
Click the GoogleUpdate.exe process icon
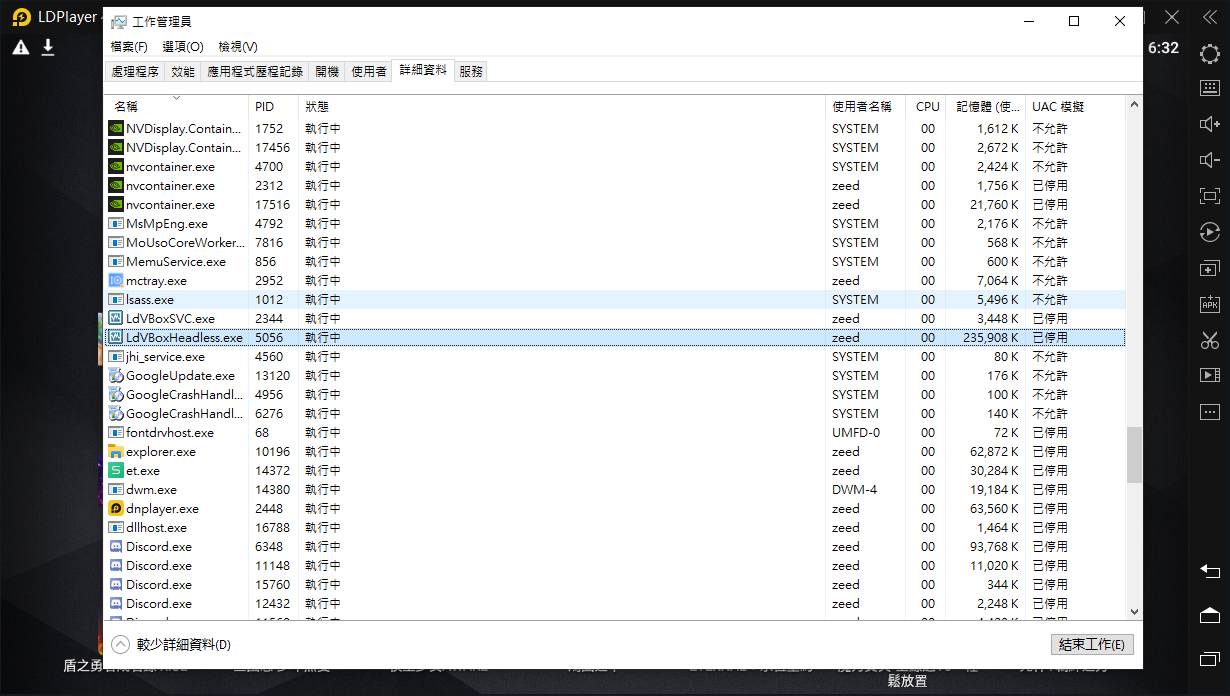(116, 376)
